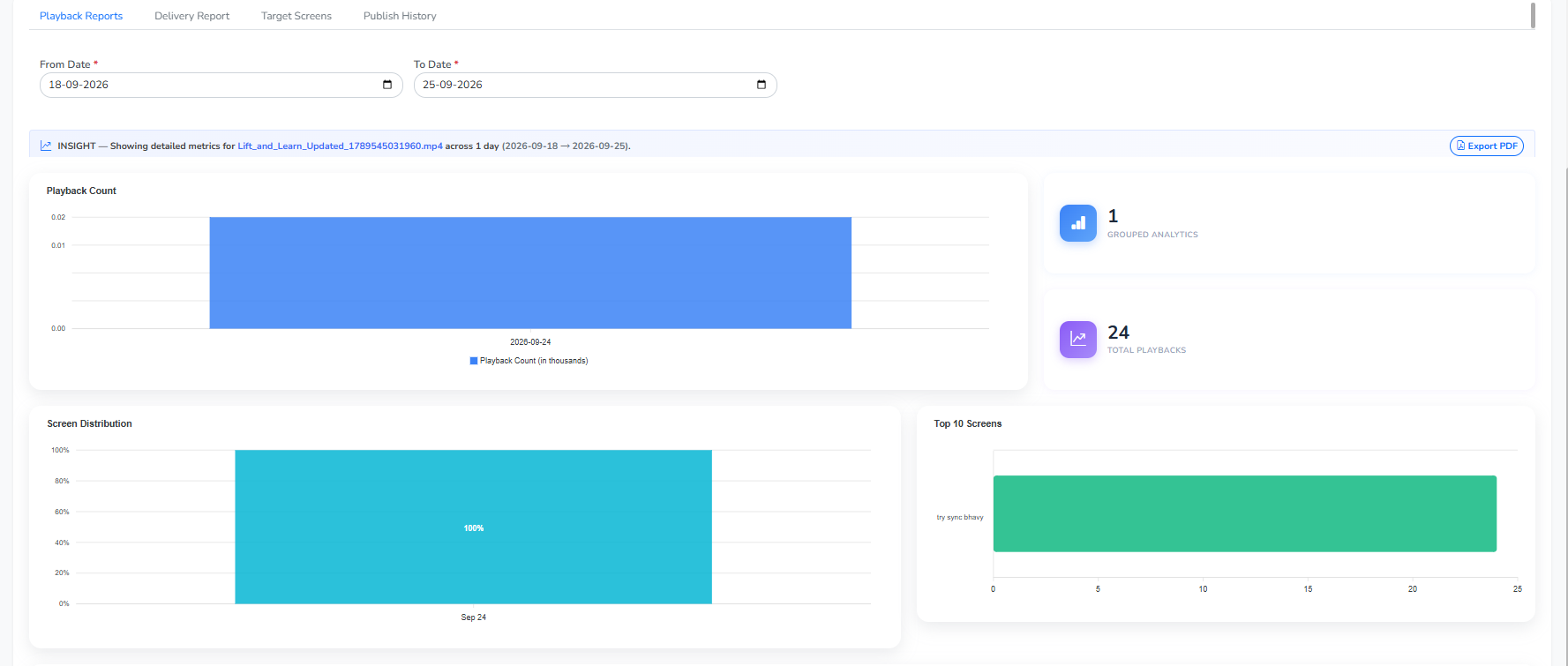Click the "Playback Count" chart heading
The image size is (1568, 666).
(81, 191)
